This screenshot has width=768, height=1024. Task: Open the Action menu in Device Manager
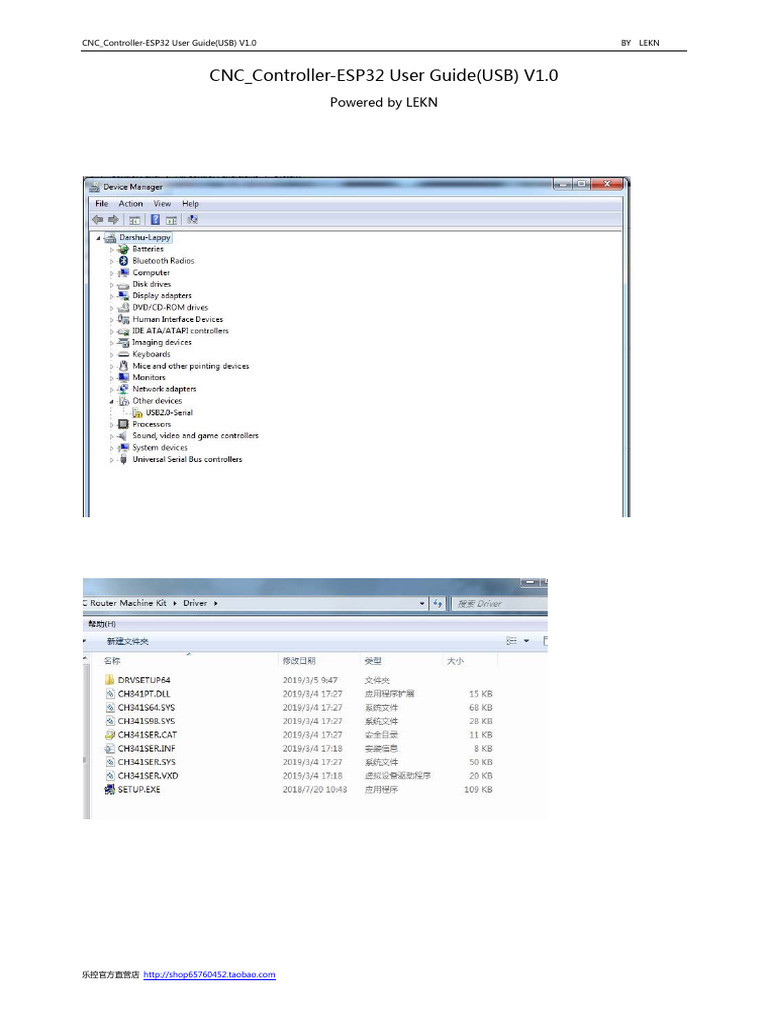[x=131, y=204]
